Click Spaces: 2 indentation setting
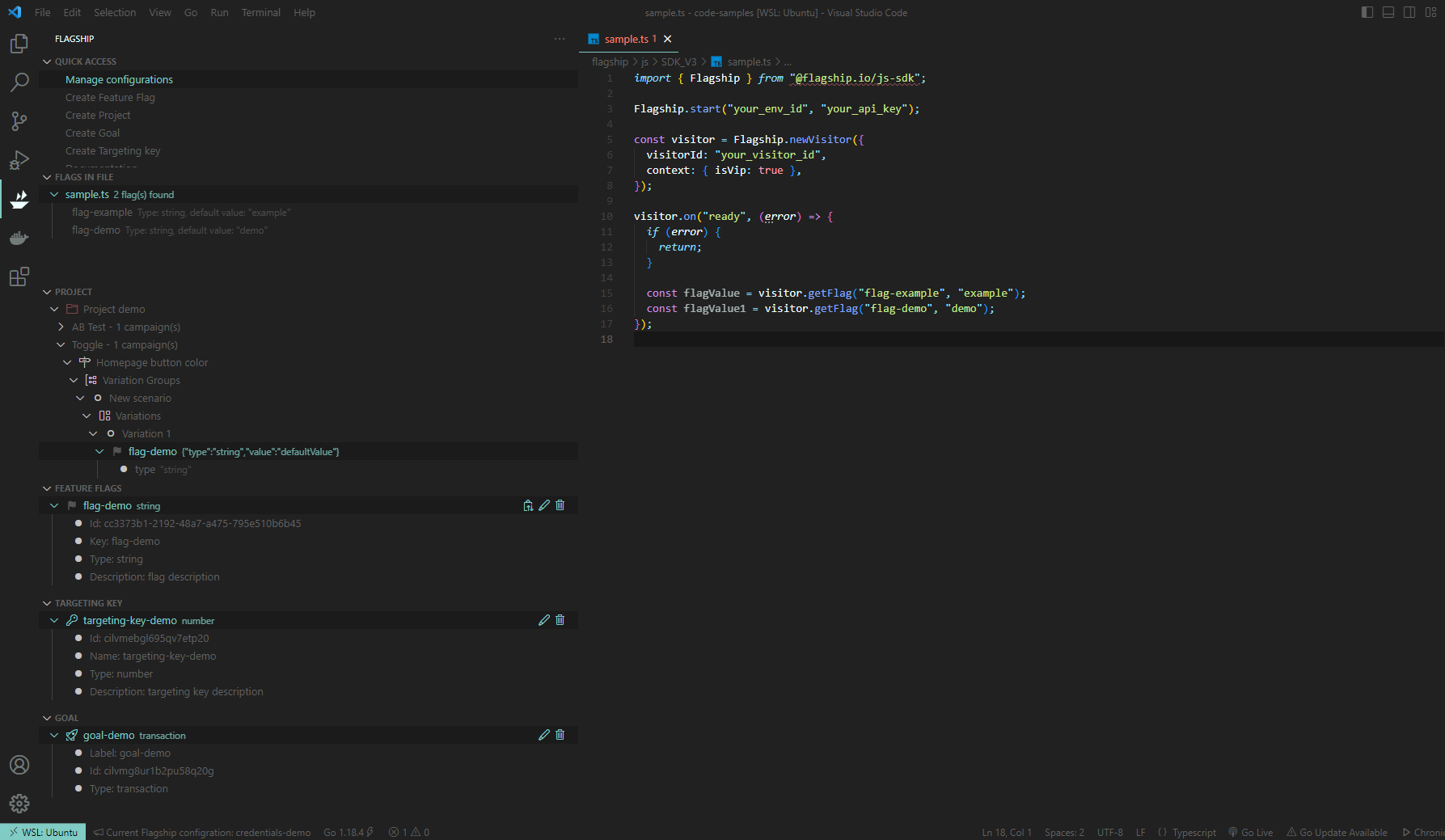Screen dimensions: 1445x840 1064,832
